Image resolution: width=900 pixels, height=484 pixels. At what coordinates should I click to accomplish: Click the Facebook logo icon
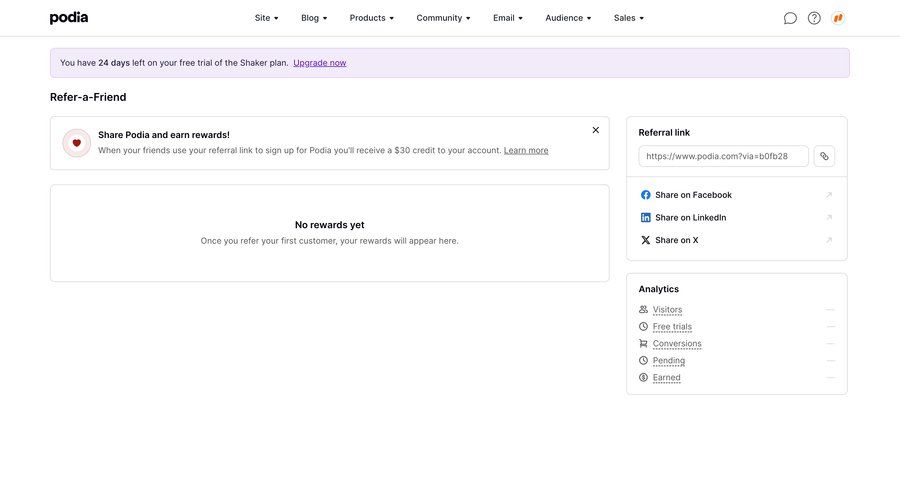(x=646, y=195)
